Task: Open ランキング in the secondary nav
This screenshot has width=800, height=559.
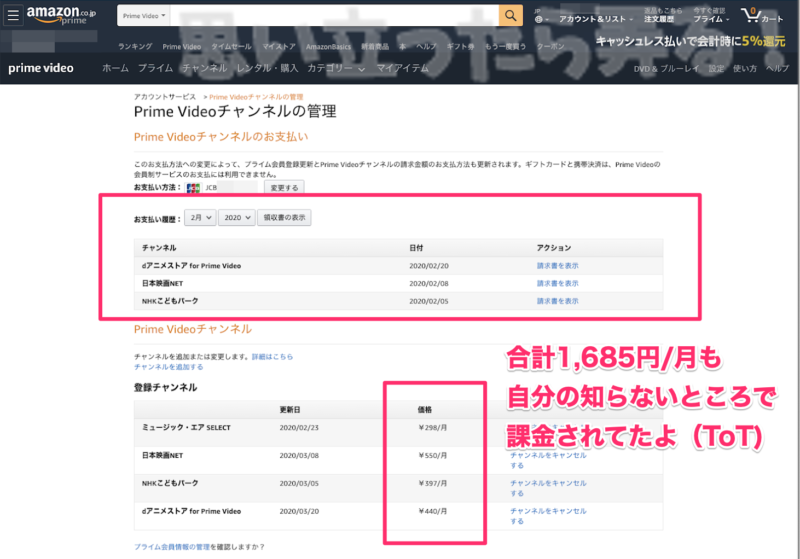Action: coord(135,46)
